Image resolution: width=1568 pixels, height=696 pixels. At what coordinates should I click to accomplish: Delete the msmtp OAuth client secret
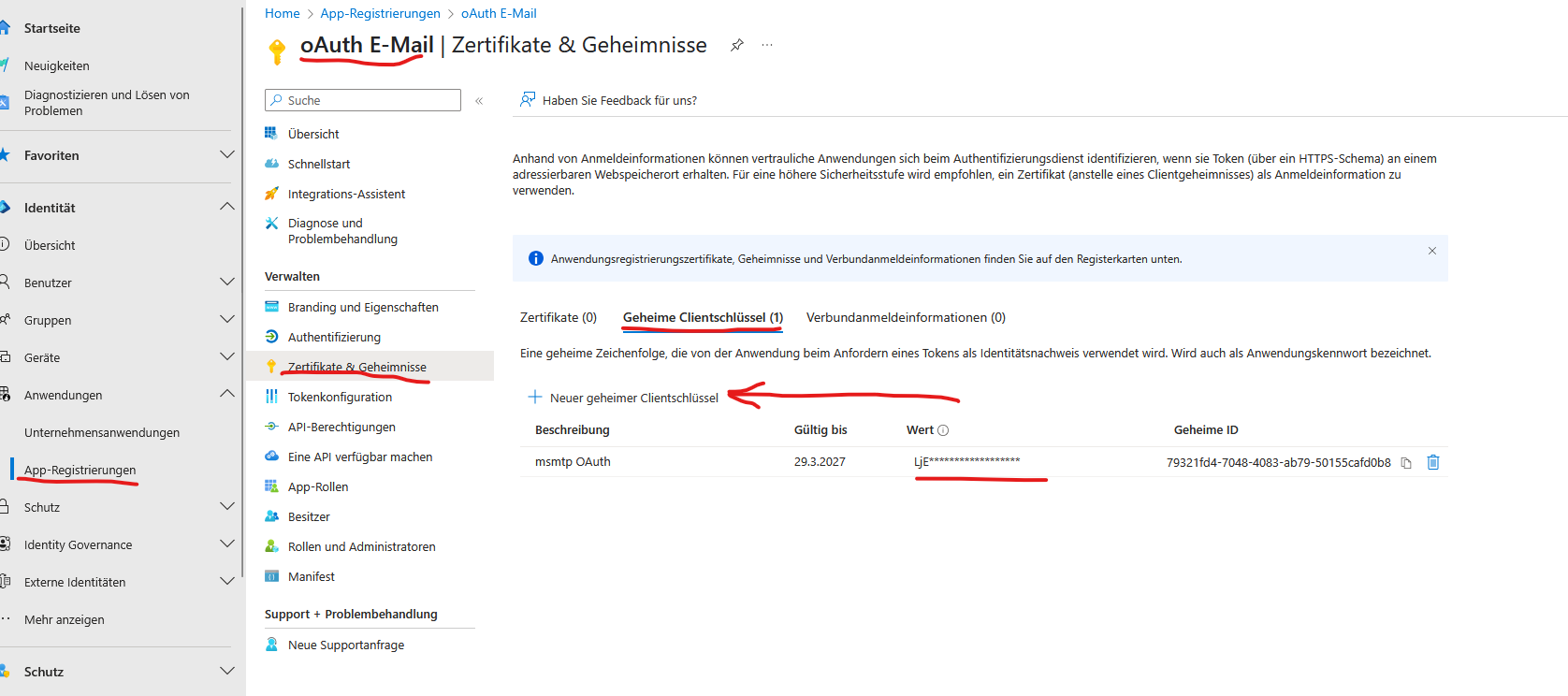(1432, 462)
